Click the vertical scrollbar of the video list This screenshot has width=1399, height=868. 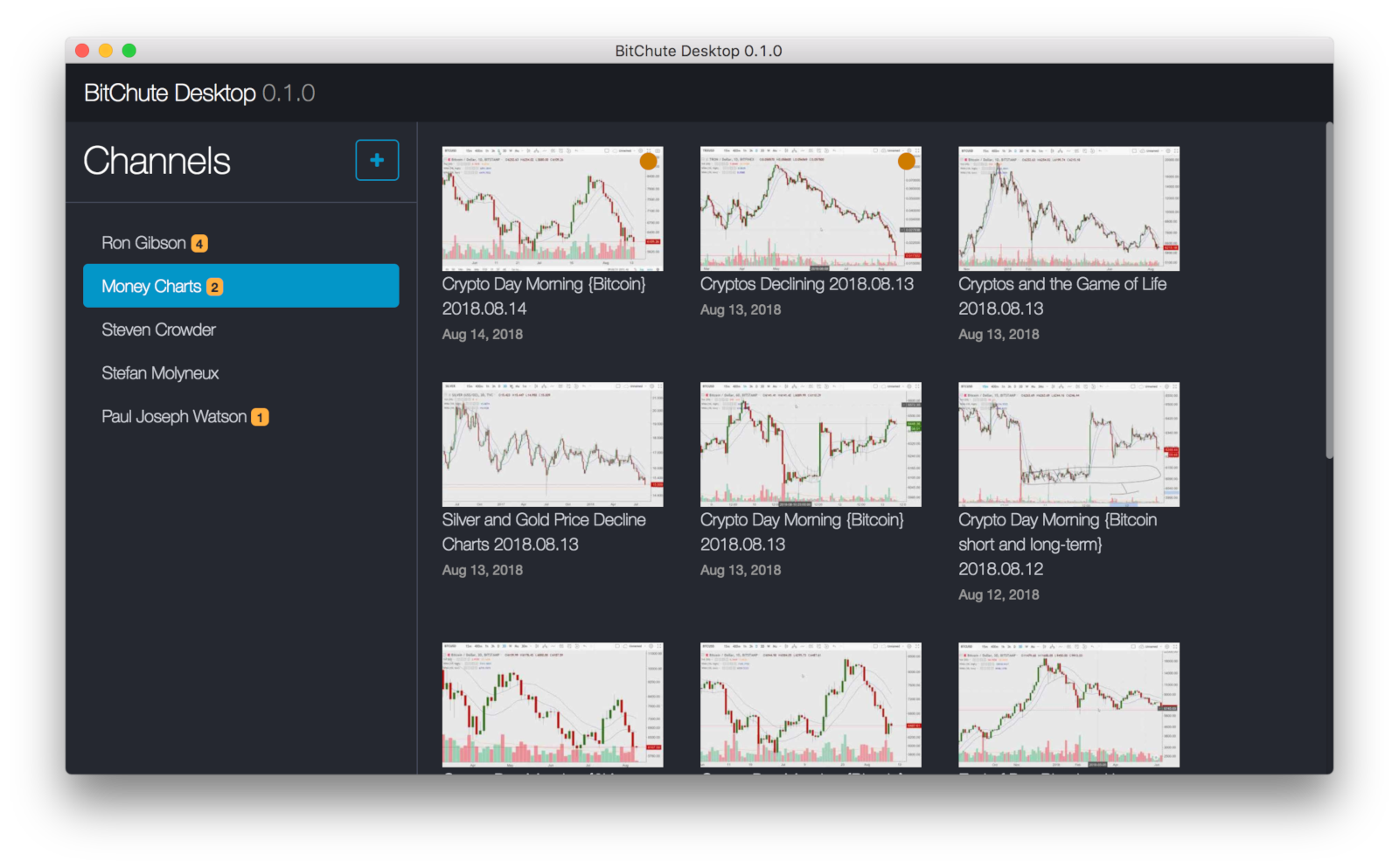coord(1329,290)
